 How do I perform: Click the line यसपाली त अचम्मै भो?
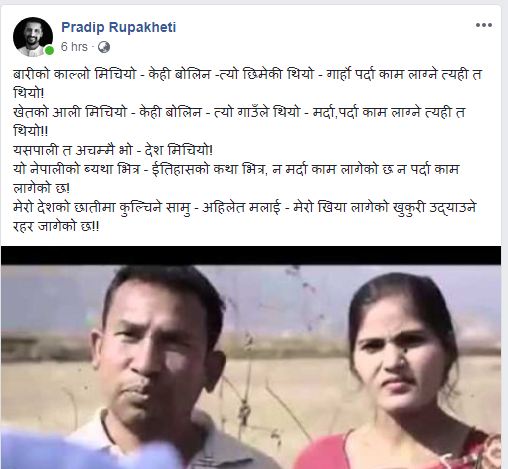pyautogui.click(x=113, y=150)
